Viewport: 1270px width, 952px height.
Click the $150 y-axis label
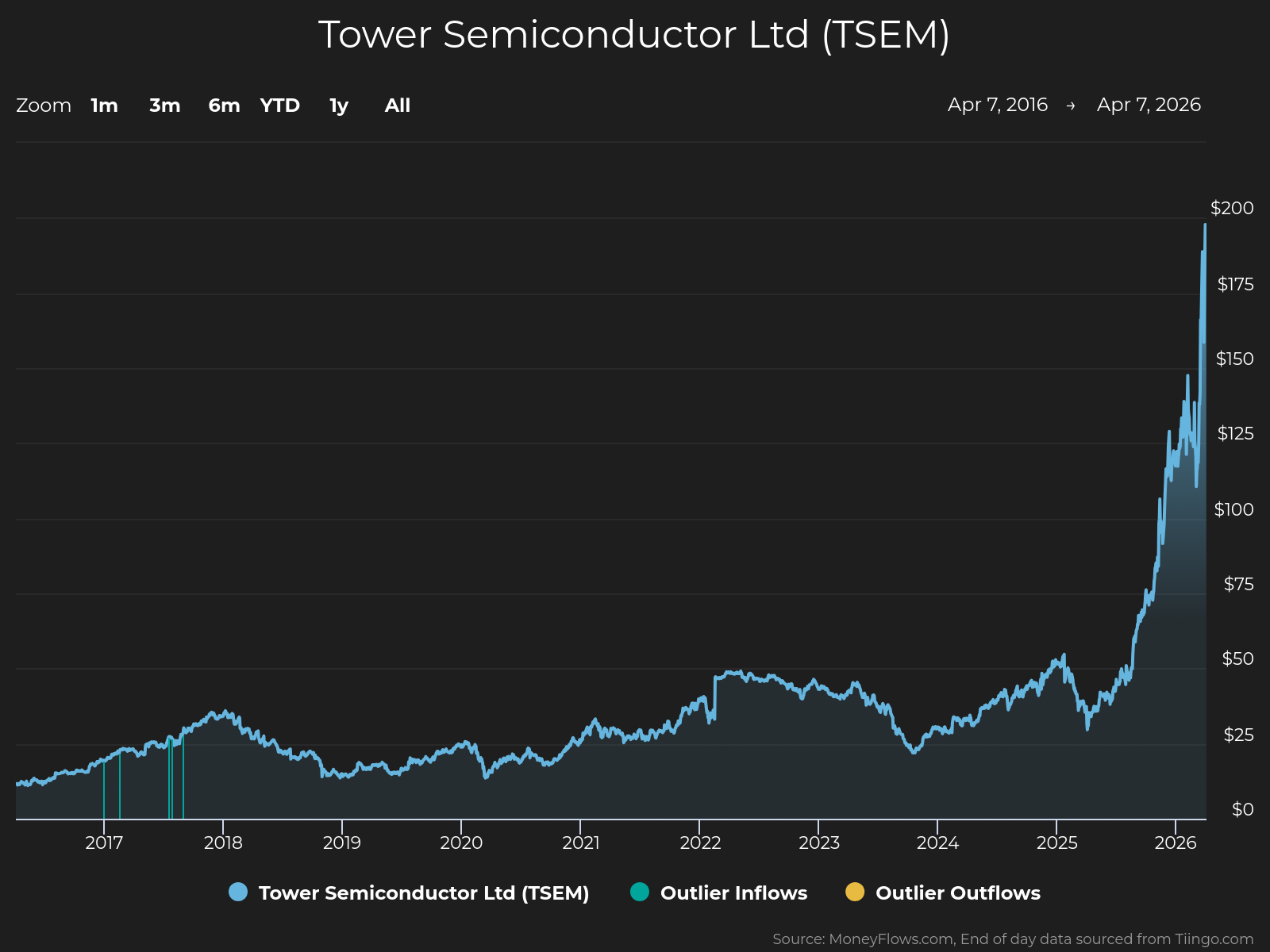[x=1234, y=359]
